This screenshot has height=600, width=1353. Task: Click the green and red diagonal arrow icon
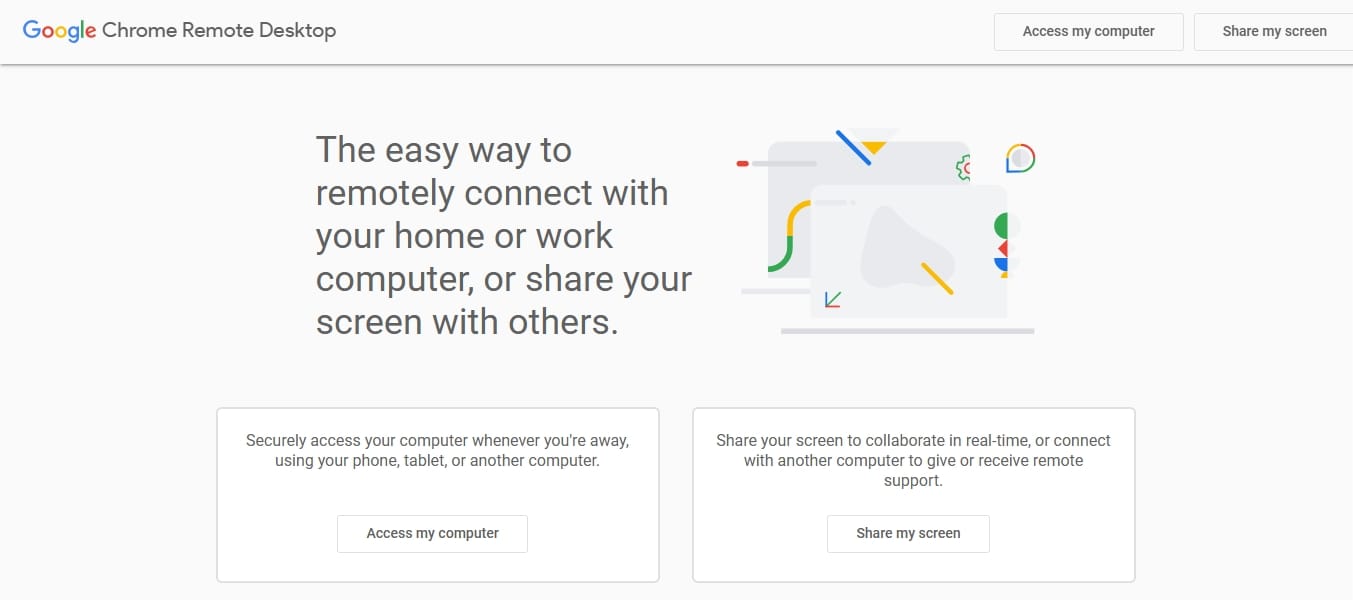click(x=832, y=299)
